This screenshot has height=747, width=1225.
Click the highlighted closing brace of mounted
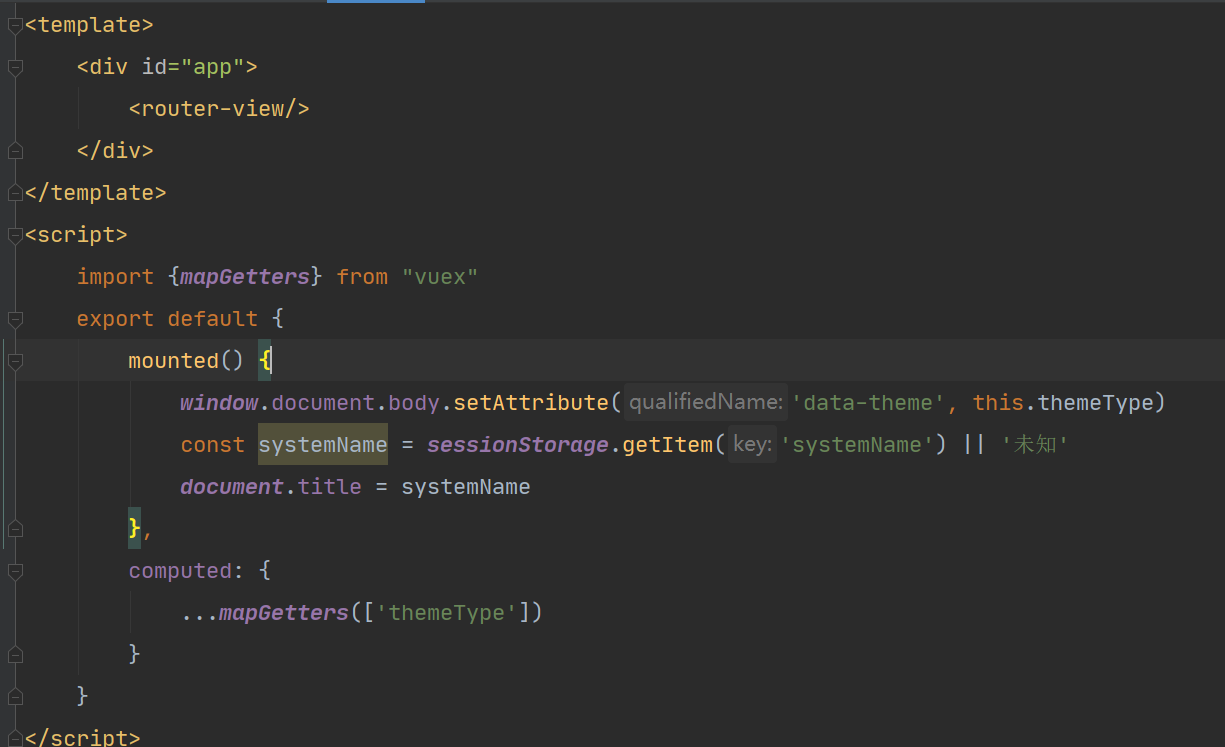pos(134,529)
